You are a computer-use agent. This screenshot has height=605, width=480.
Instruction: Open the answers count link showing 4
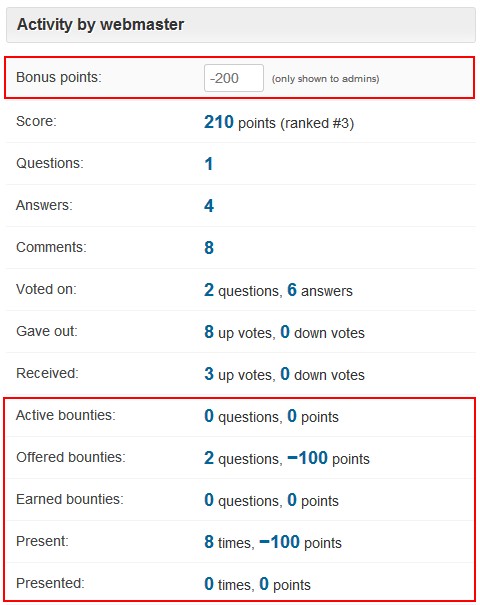209,206
